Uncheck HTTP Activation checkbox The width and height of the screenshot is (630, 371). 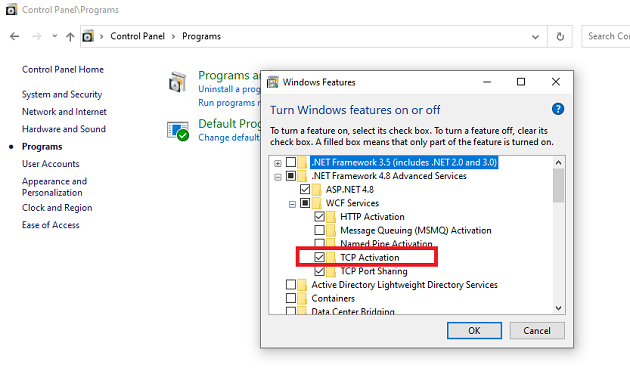[x=319, y=217]
